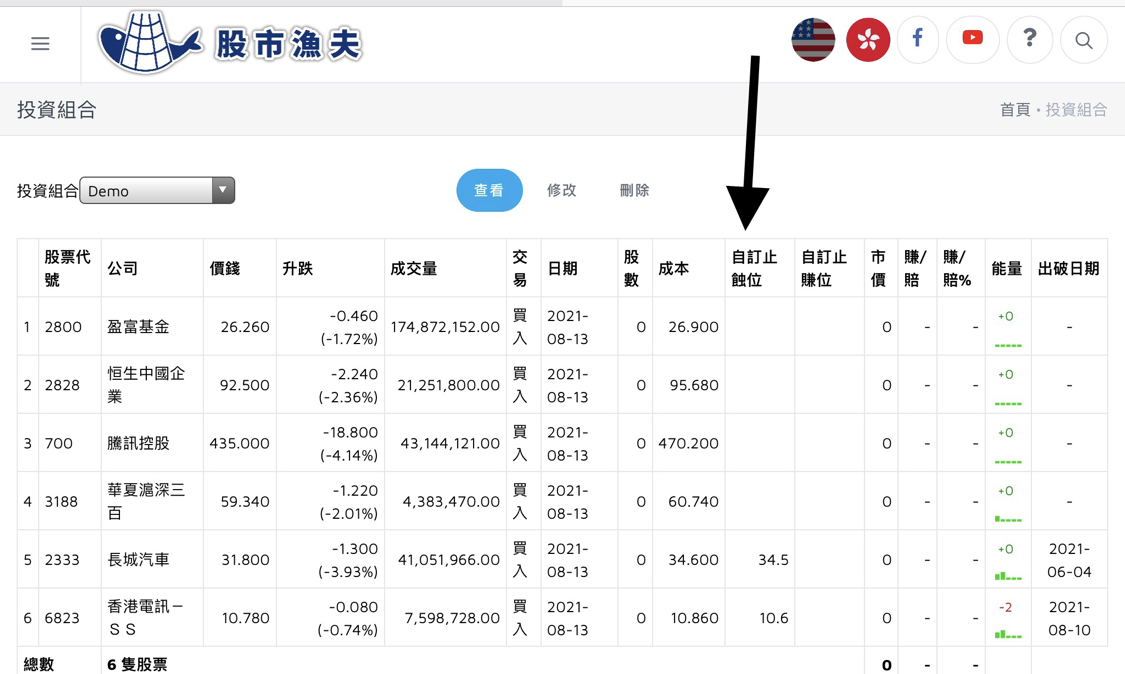This screenshot has height=674, width=1125.
Task: Click volume 174,872,152.00
Action: 445,327
